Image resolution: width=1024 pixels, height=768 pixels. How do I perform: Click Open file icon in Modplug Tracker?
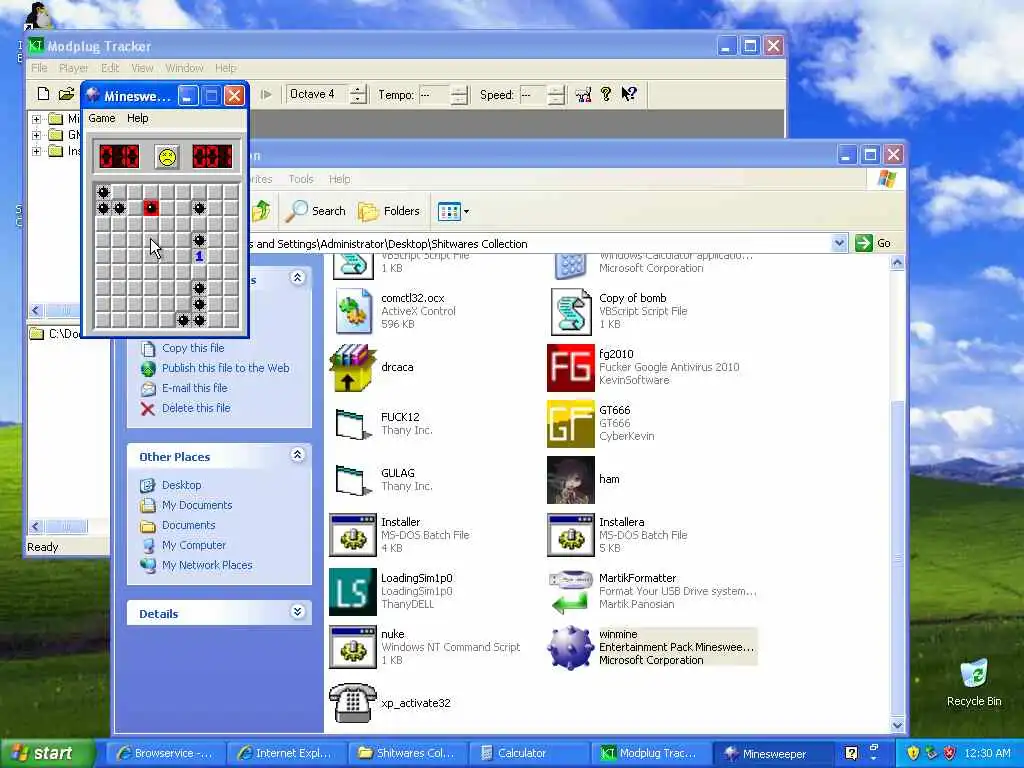(66, 94)
